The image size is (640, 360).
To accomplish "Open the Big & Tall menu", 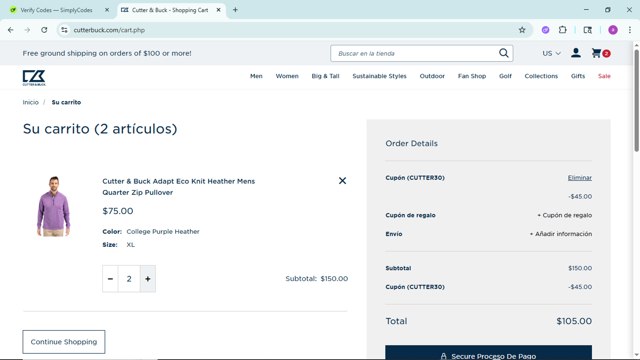I will [x=325, y=76].
